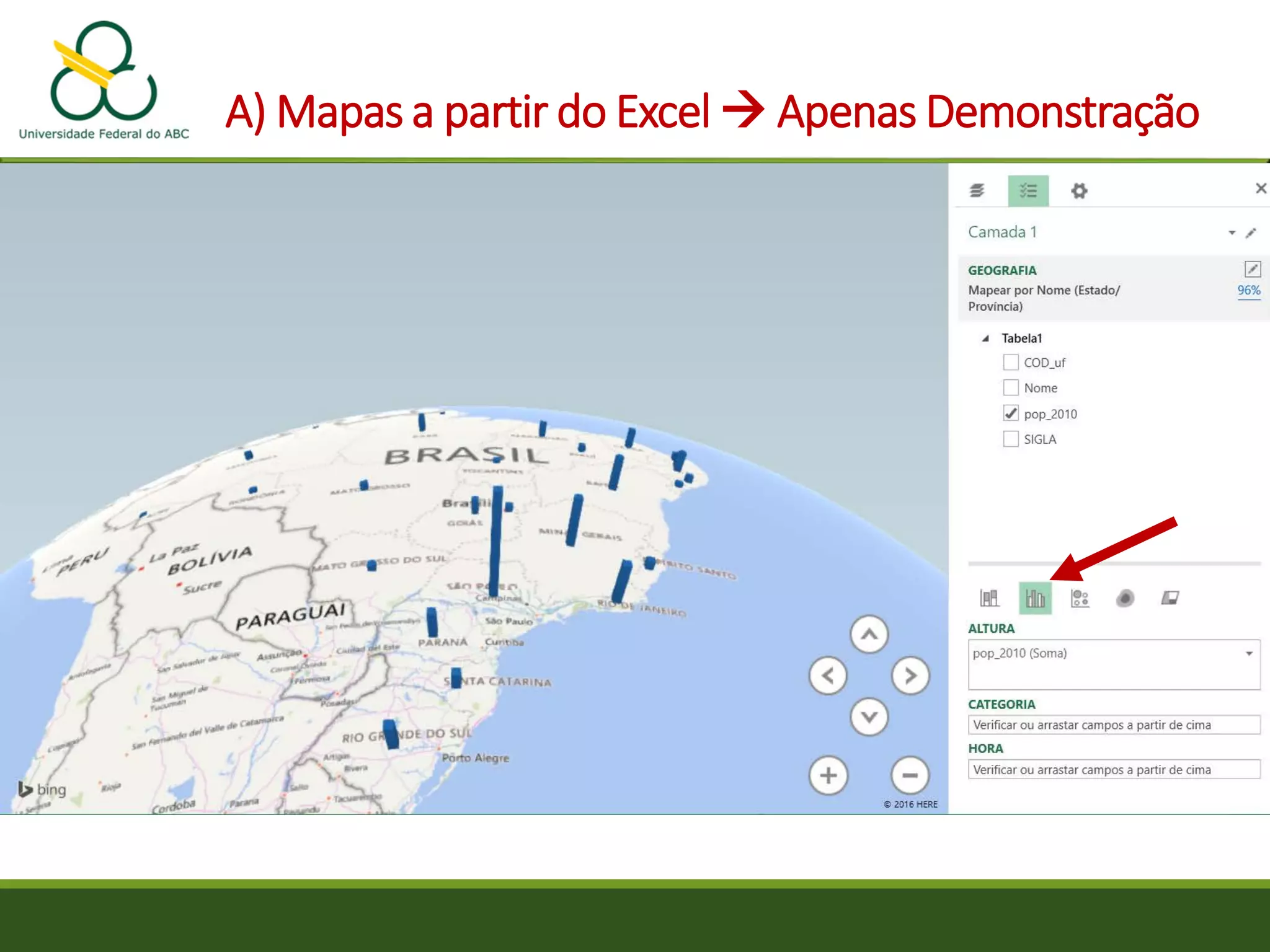The height and width of the screenshot is (952, 1270).
Task: Click the BRASIL map label
Action: point(466,456)
